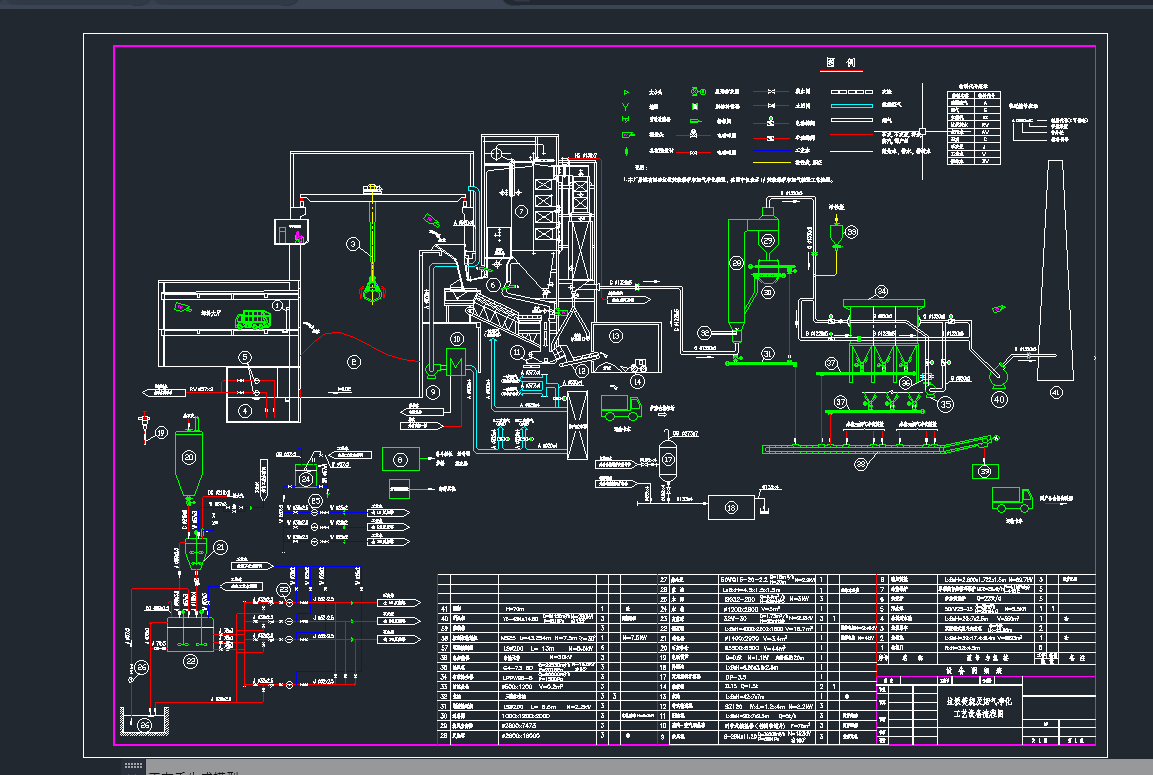Select equipment bubble number 5
Image resolution: width=1153 pixels, height=775 pixels.
[x=245, y=357]
